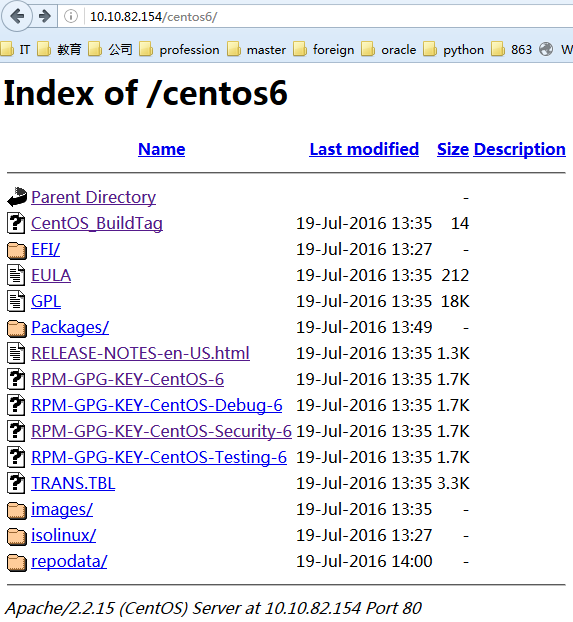Click the folder icon beside Packages/
Image resolution: width=573 pixels, height=622 pixels.
point(17,328)
